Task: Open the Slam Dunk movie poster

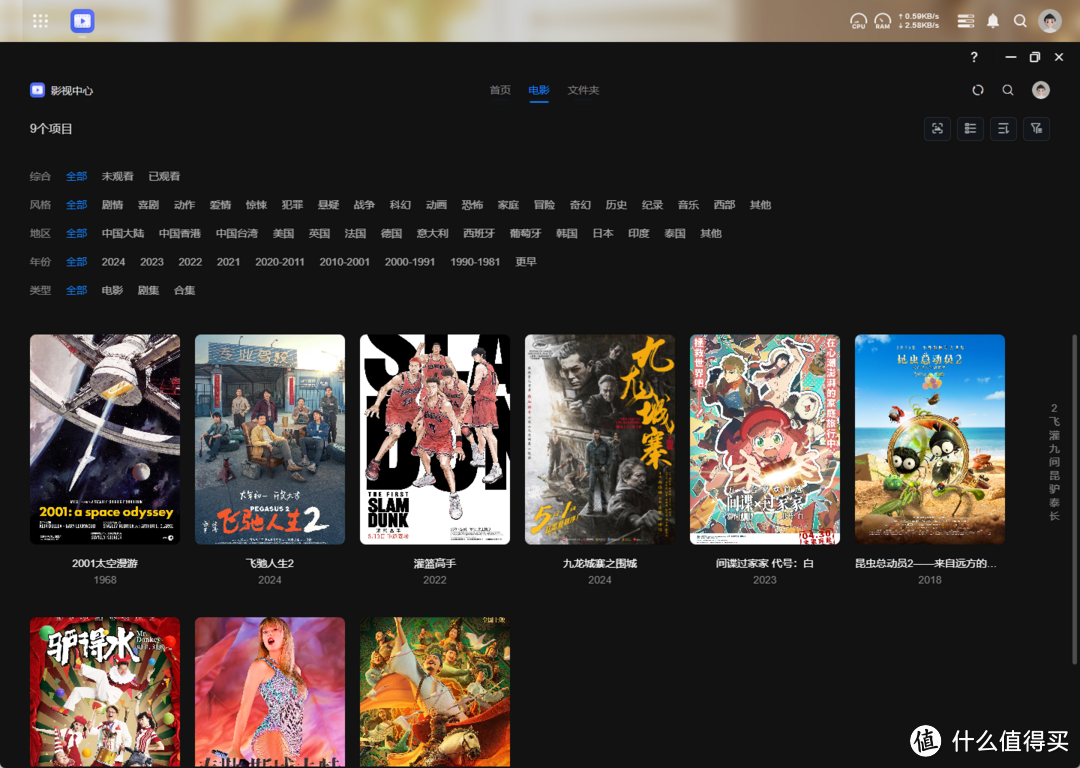Action: (x=435, y=439)
